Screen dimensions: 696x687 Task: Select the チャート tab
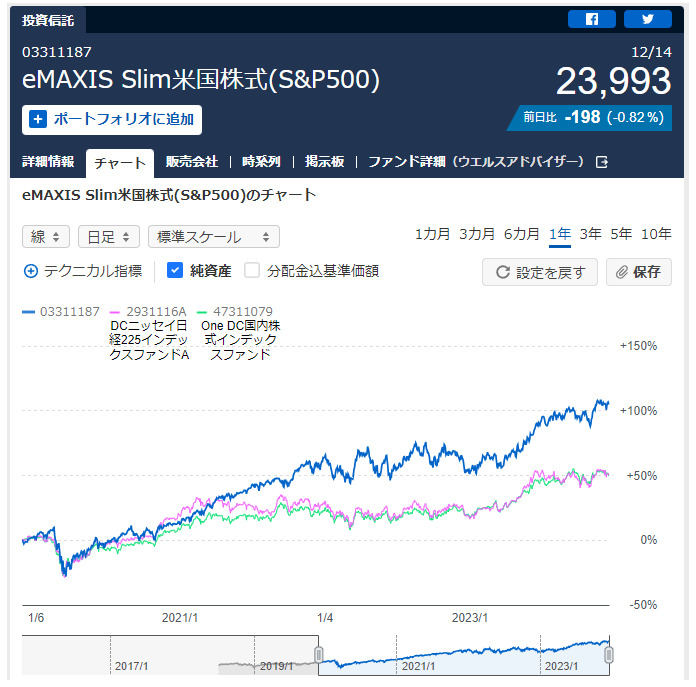click(120, 163)
